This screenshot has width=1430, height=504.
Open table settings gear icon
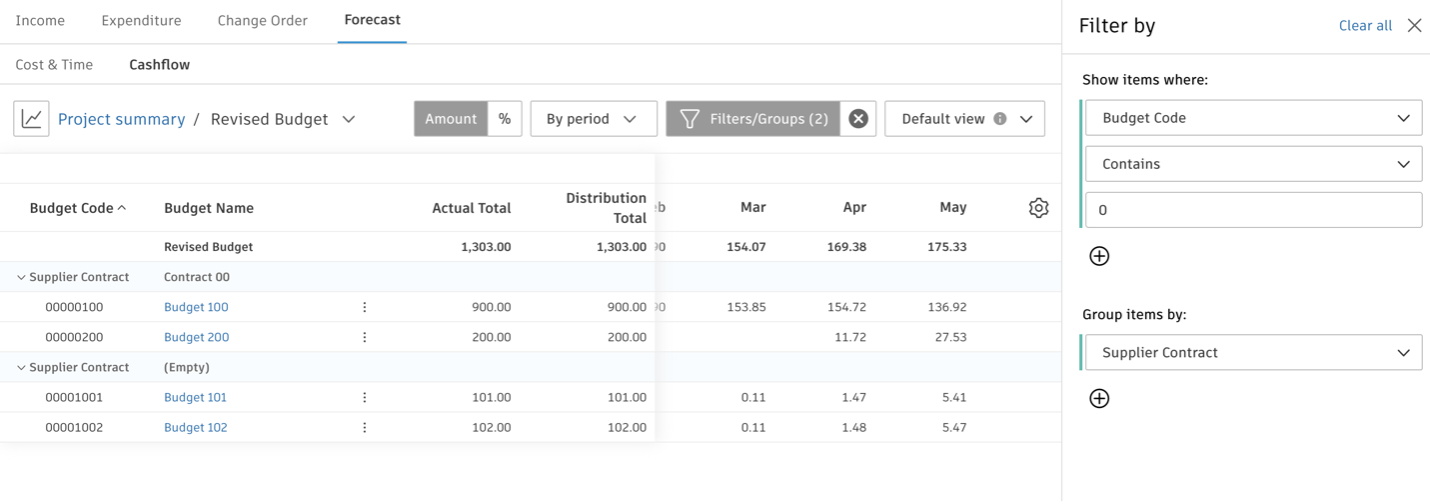tap(1038, 208)
